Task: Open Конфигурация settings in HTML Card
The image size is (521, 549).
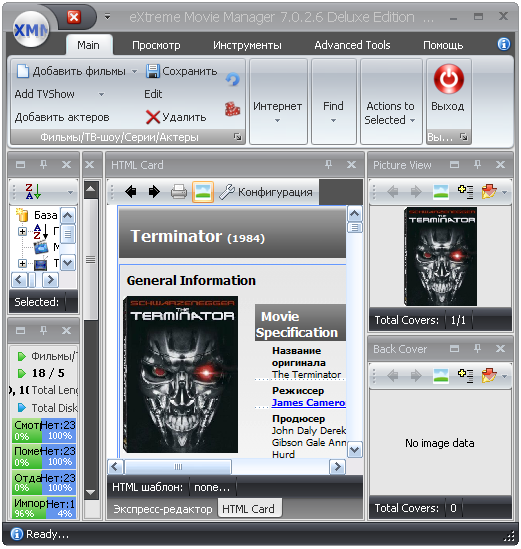Action: (266, 192)
